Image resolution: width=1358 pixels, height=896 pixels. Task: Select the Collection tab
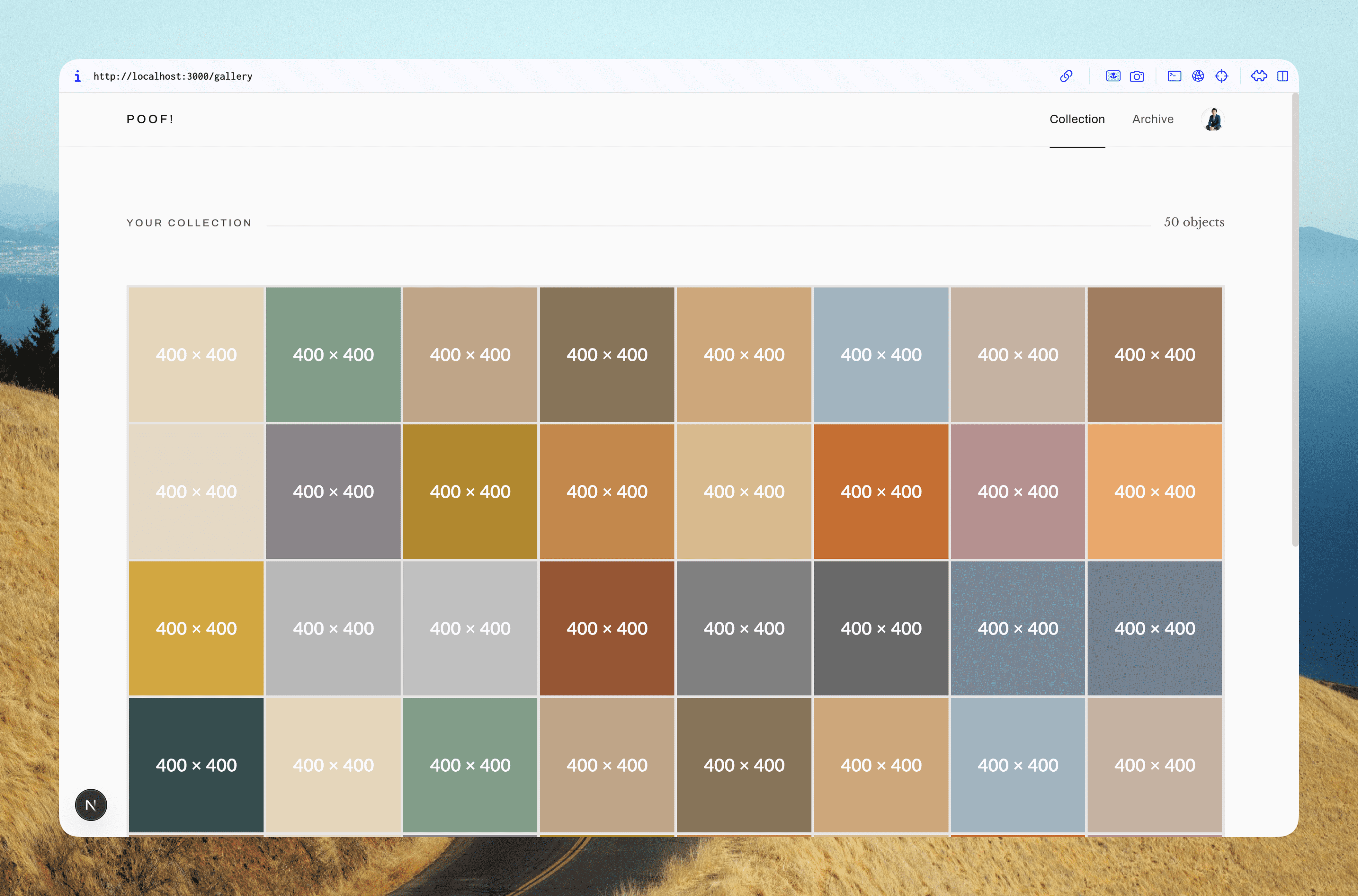1077,120
